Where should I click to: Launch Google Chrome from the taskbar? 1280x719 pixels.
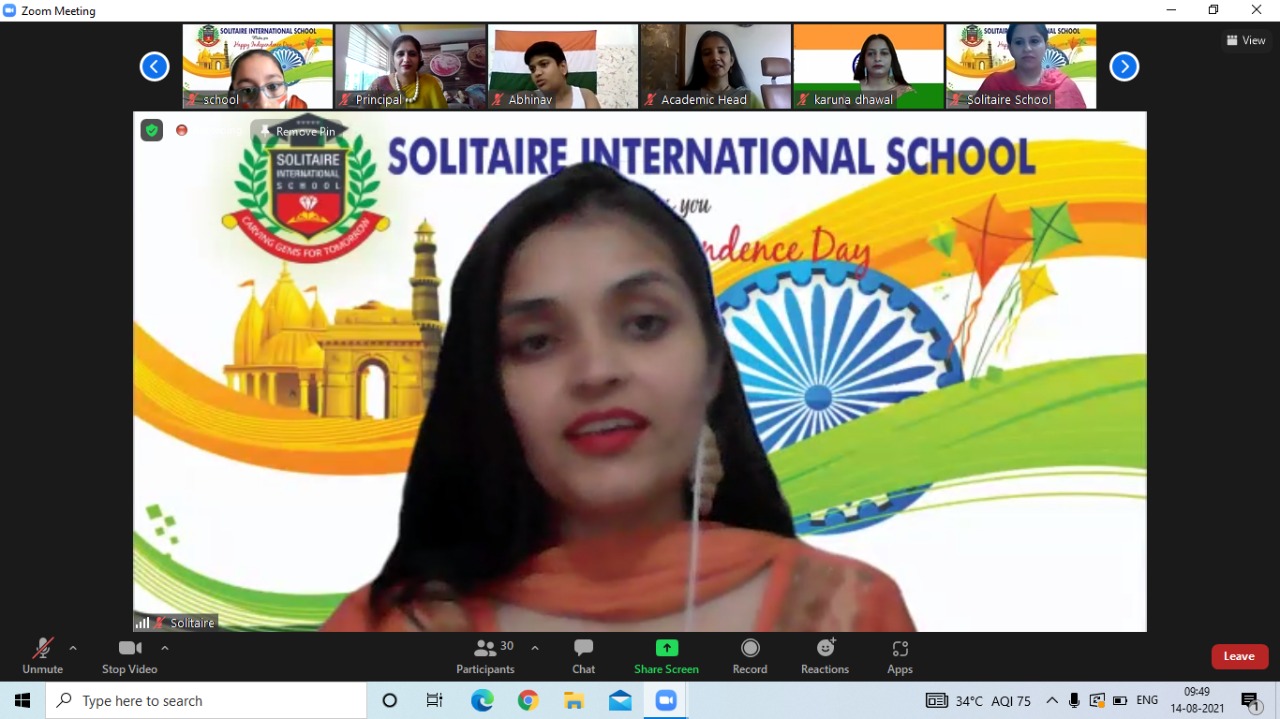(x=528, y=701)
